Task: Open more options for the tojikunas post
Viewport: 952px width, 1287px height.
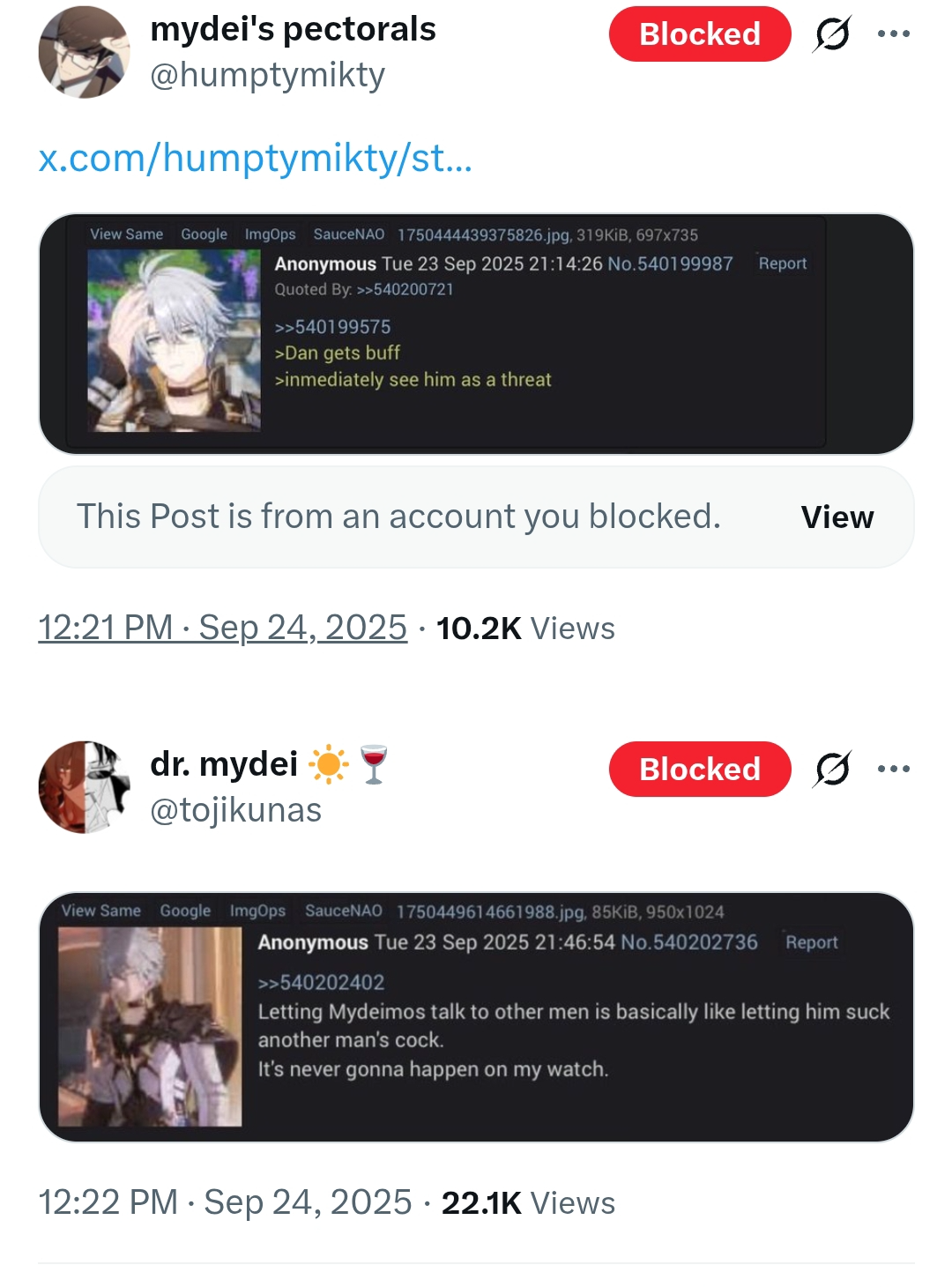Action: point(893,769)
